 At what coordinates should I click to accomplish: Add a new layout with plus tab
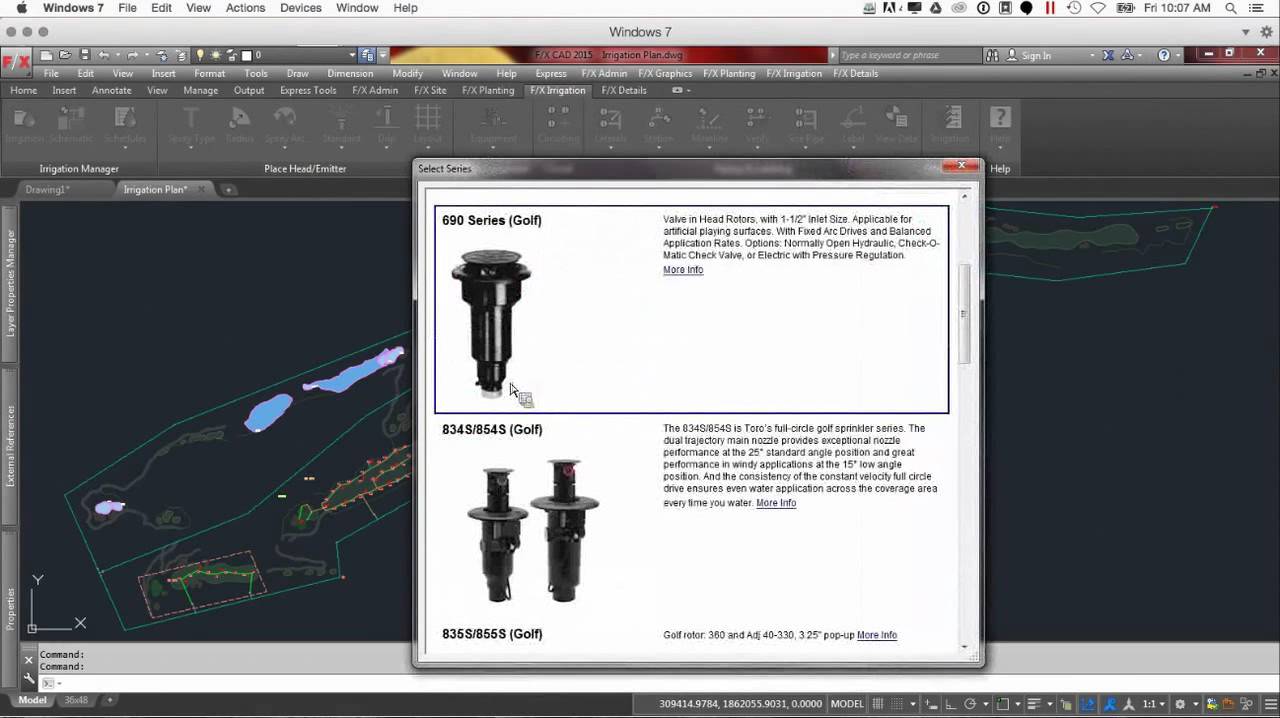[110, 700]
